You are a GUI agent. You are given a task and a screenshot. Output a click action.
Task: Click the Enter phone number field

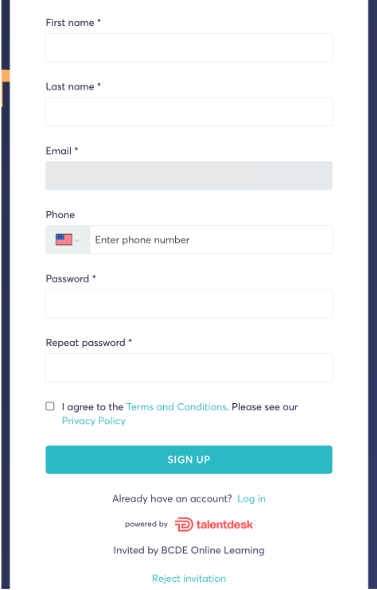point(211,240)
